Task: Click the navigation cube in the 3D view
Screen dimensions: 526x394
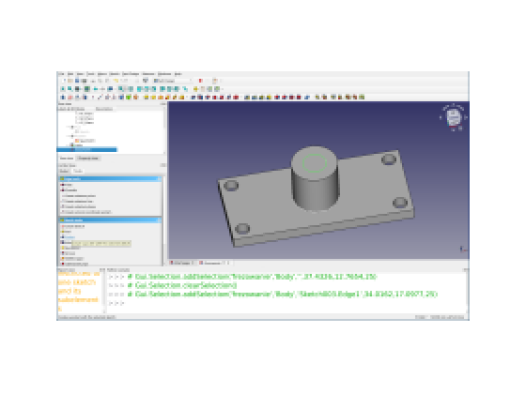Action: [x=453, y=117]
